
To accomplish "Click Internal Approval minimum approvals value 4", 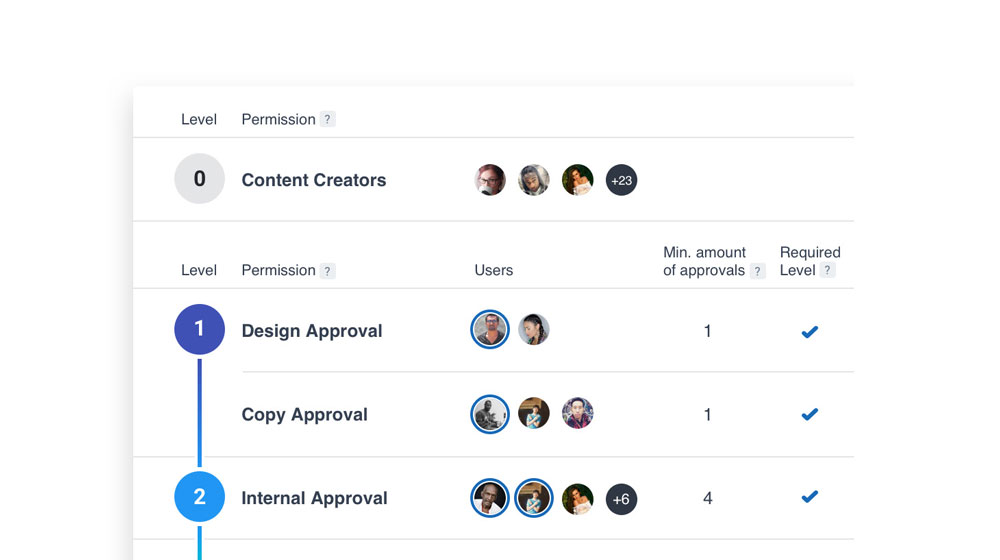I will tap(708, 498).
